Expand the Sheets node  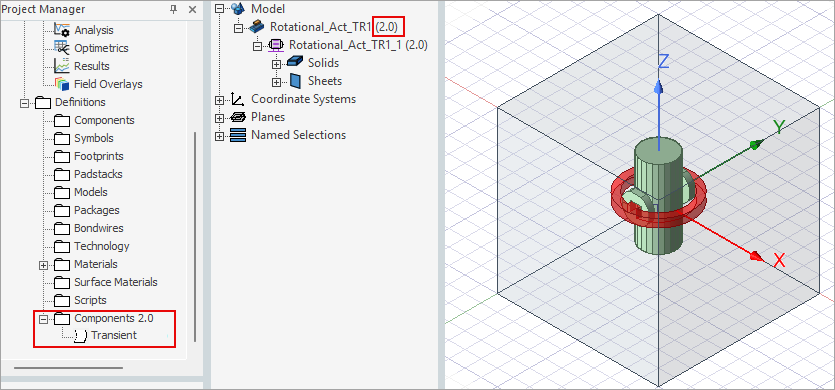point(276,82)
